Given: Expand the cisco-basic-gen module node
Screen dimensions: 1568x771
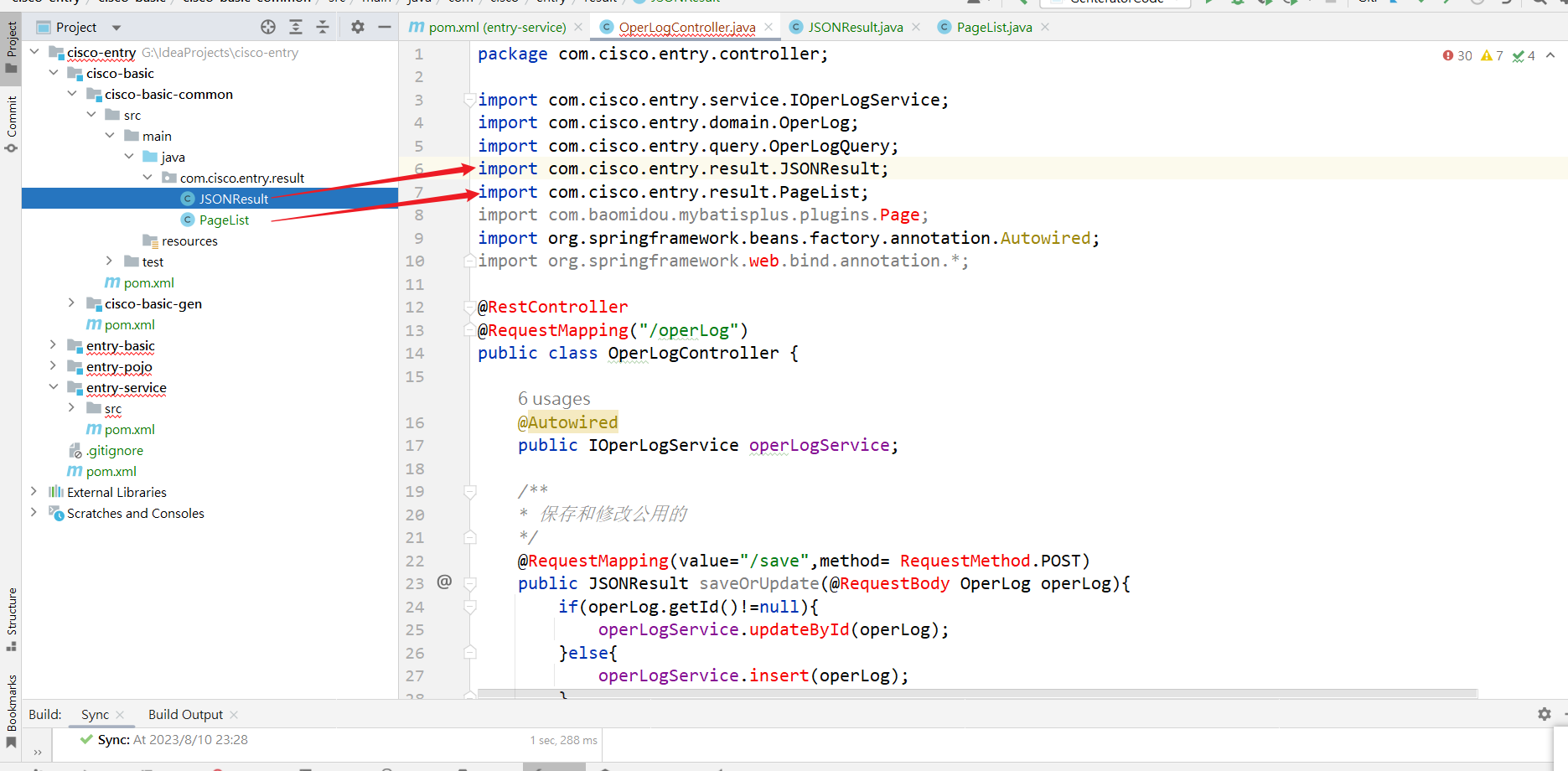Looking at the screenshot, I should click(x=72, y=303).
